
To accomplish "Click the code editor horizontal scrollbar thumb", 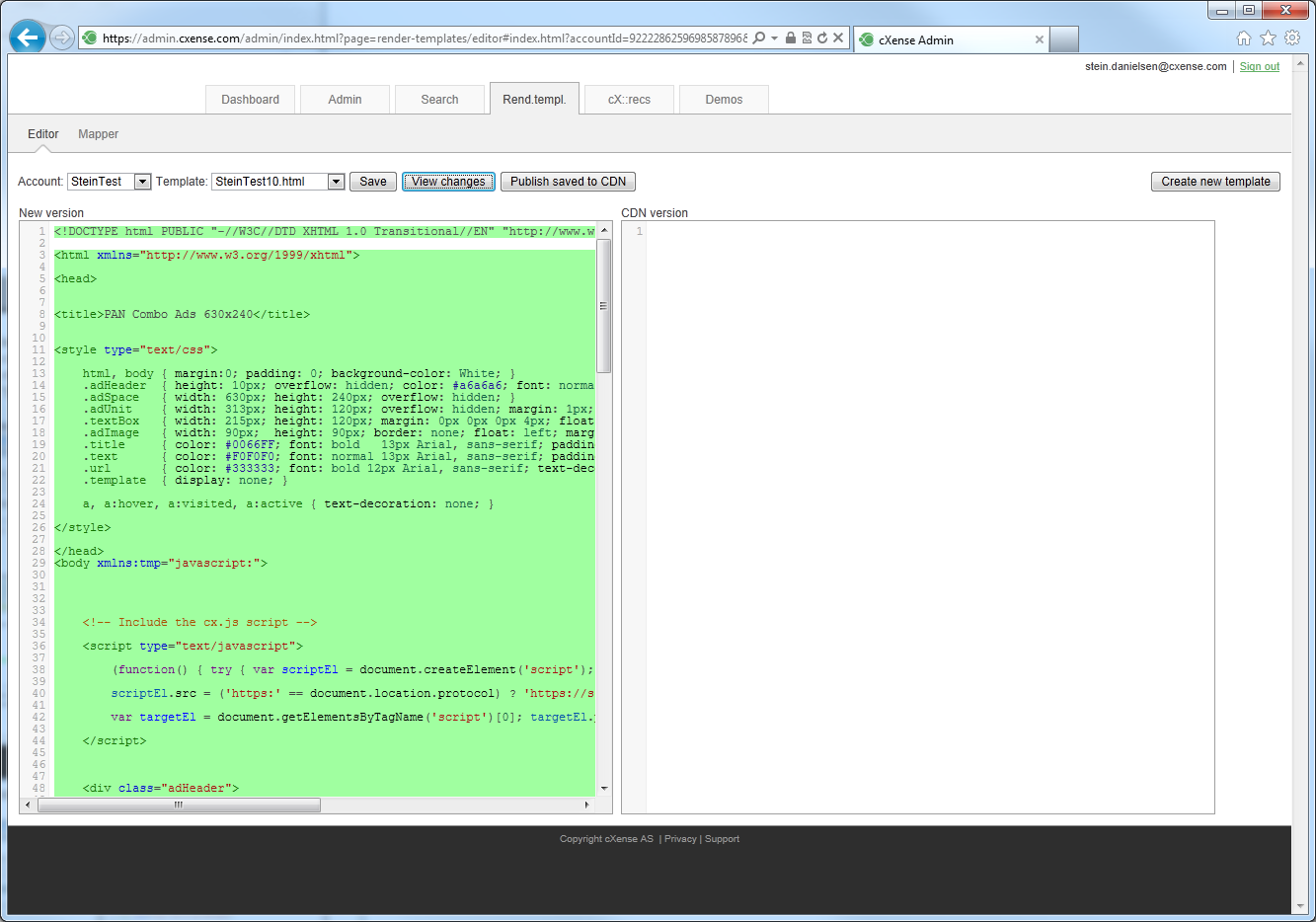I will pyautogui.click(x=179, y=806).
